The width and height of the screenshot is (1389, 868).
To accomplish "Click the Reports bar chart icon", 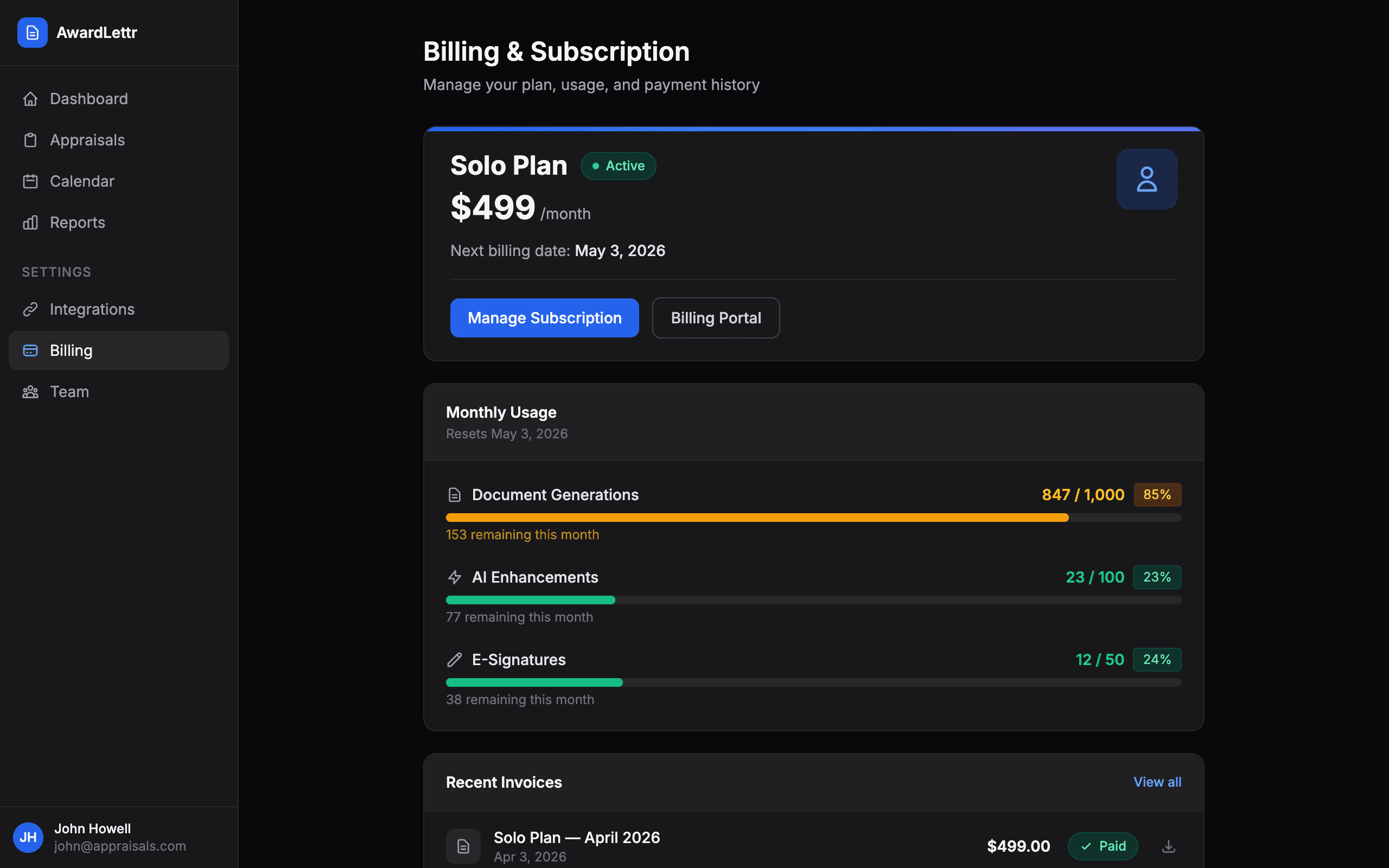I will tap(30, 223).
